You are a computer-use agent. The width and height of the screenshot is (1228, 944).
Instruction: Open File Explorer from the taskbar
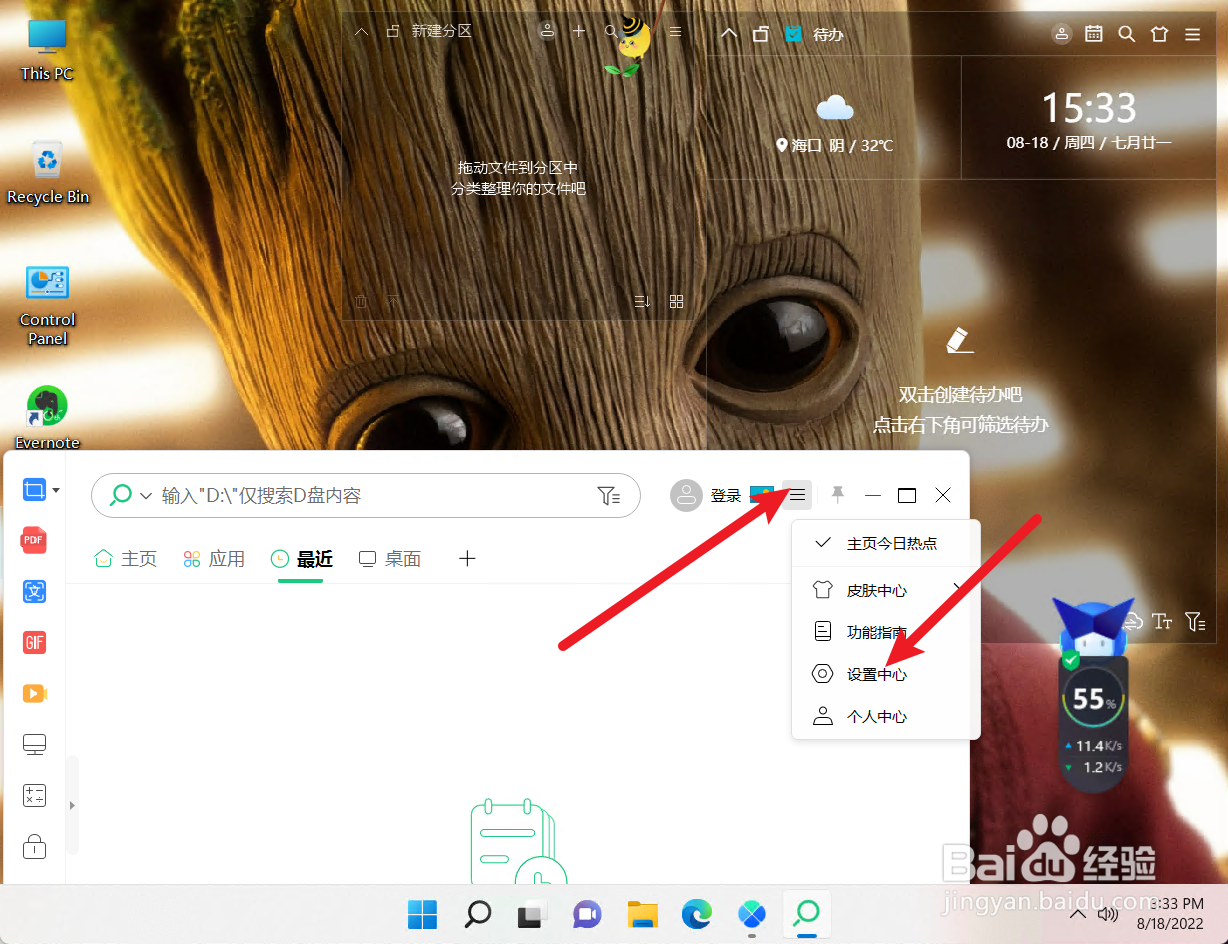642,913
